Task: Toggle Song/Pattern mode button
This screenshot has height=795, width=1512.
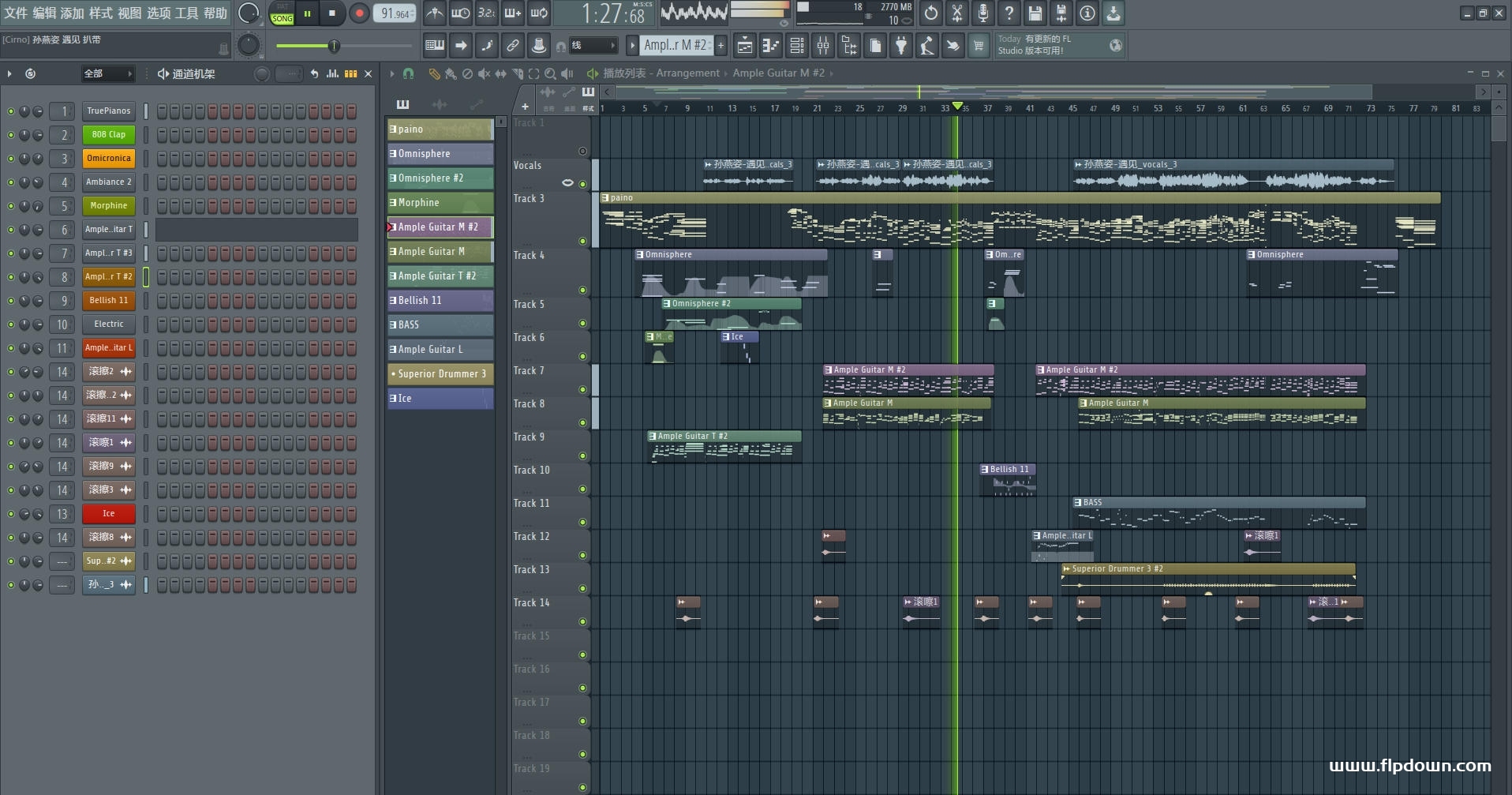Action: 282,13
